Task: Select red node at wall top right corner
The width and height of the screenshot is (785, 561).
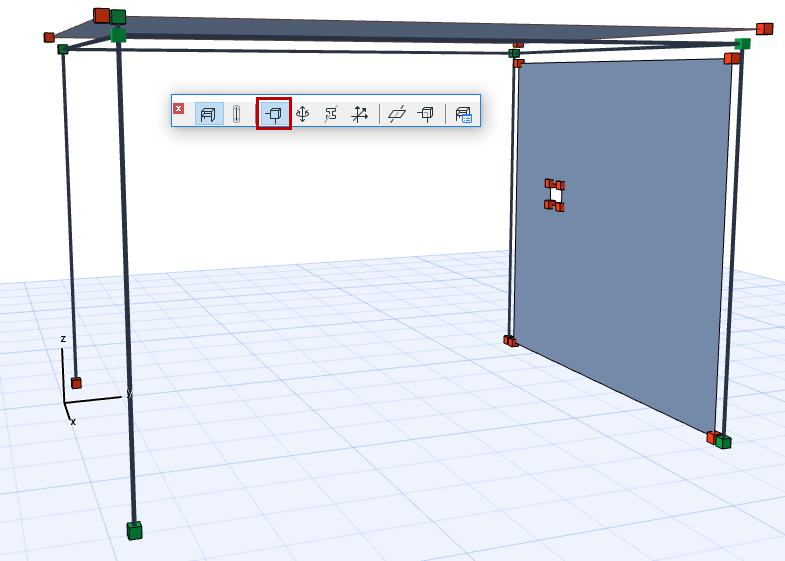Action: (731, 59)
